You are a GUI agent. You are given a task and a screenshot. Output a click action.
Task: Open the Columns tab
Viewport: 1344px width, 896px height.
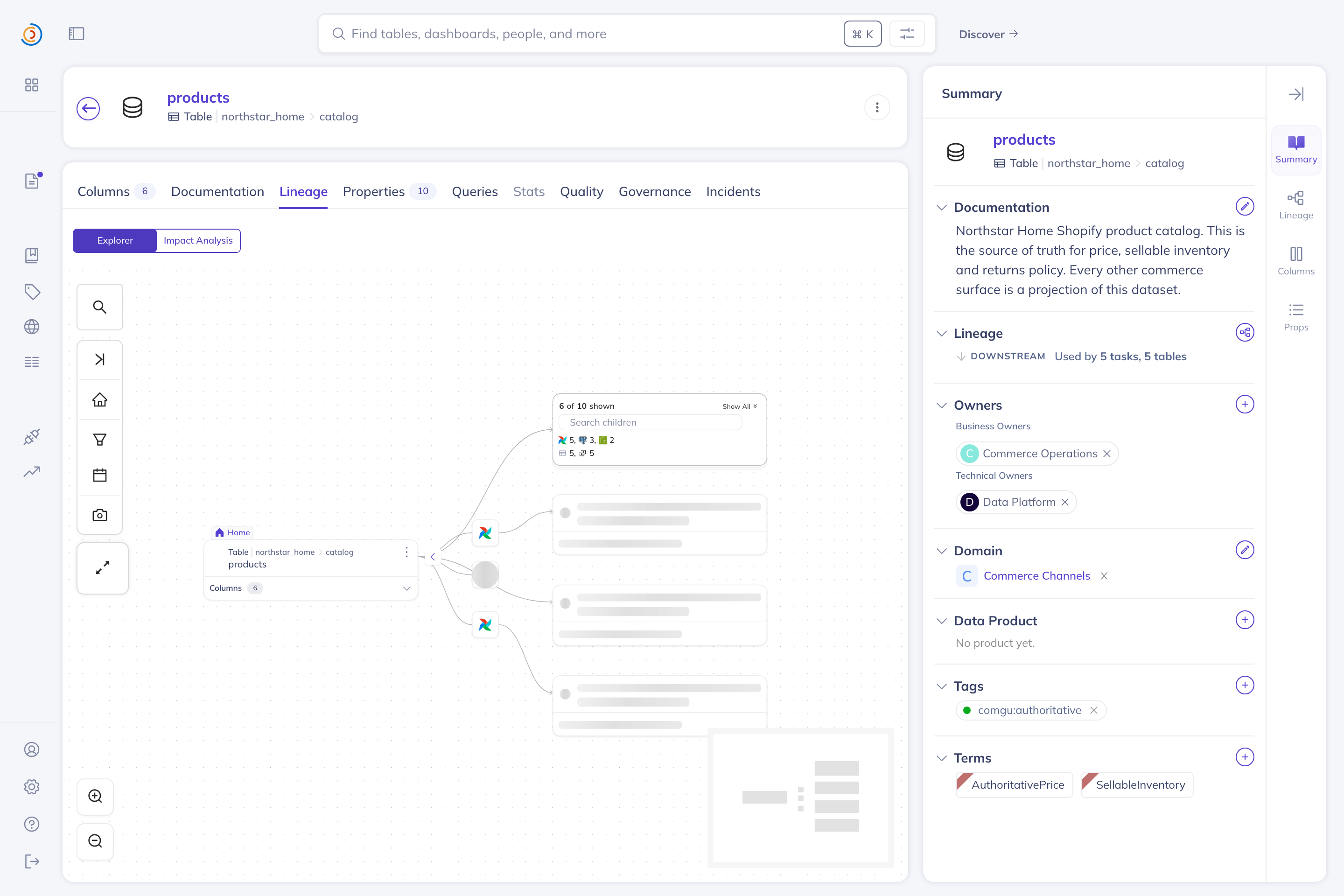click(x=116, y=191)
